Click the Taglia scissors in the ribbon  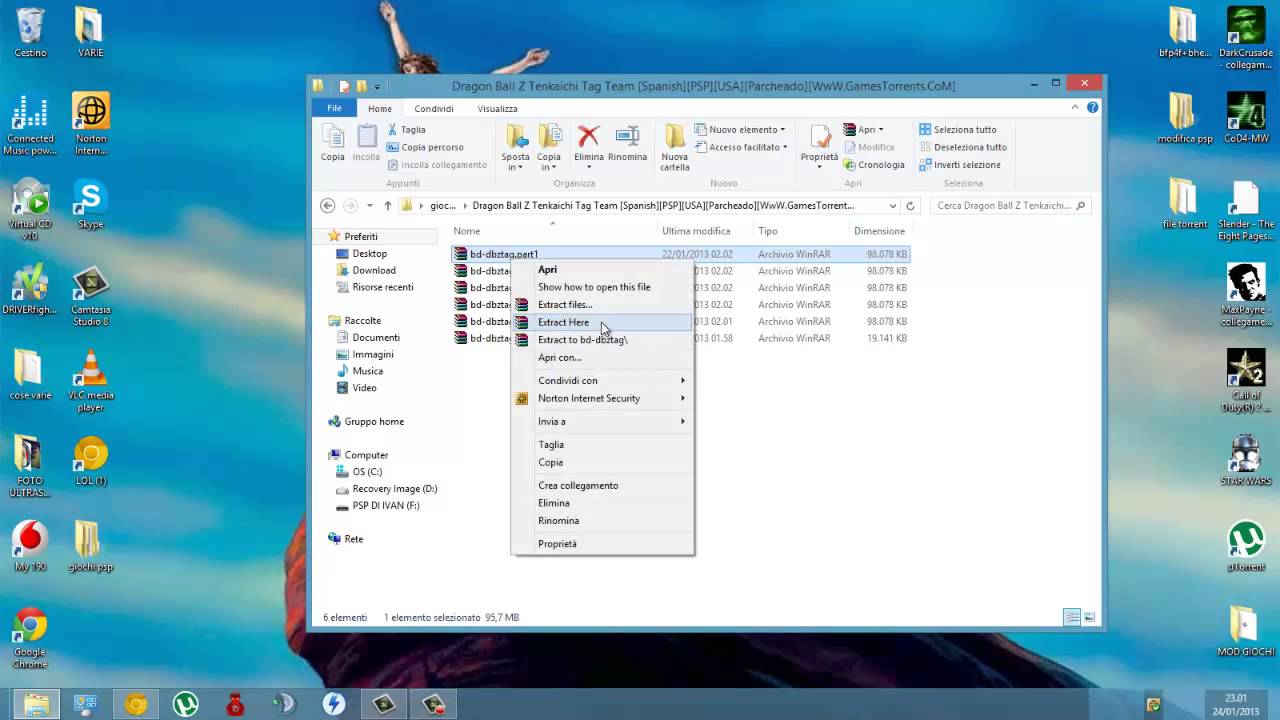coord(393,129)
